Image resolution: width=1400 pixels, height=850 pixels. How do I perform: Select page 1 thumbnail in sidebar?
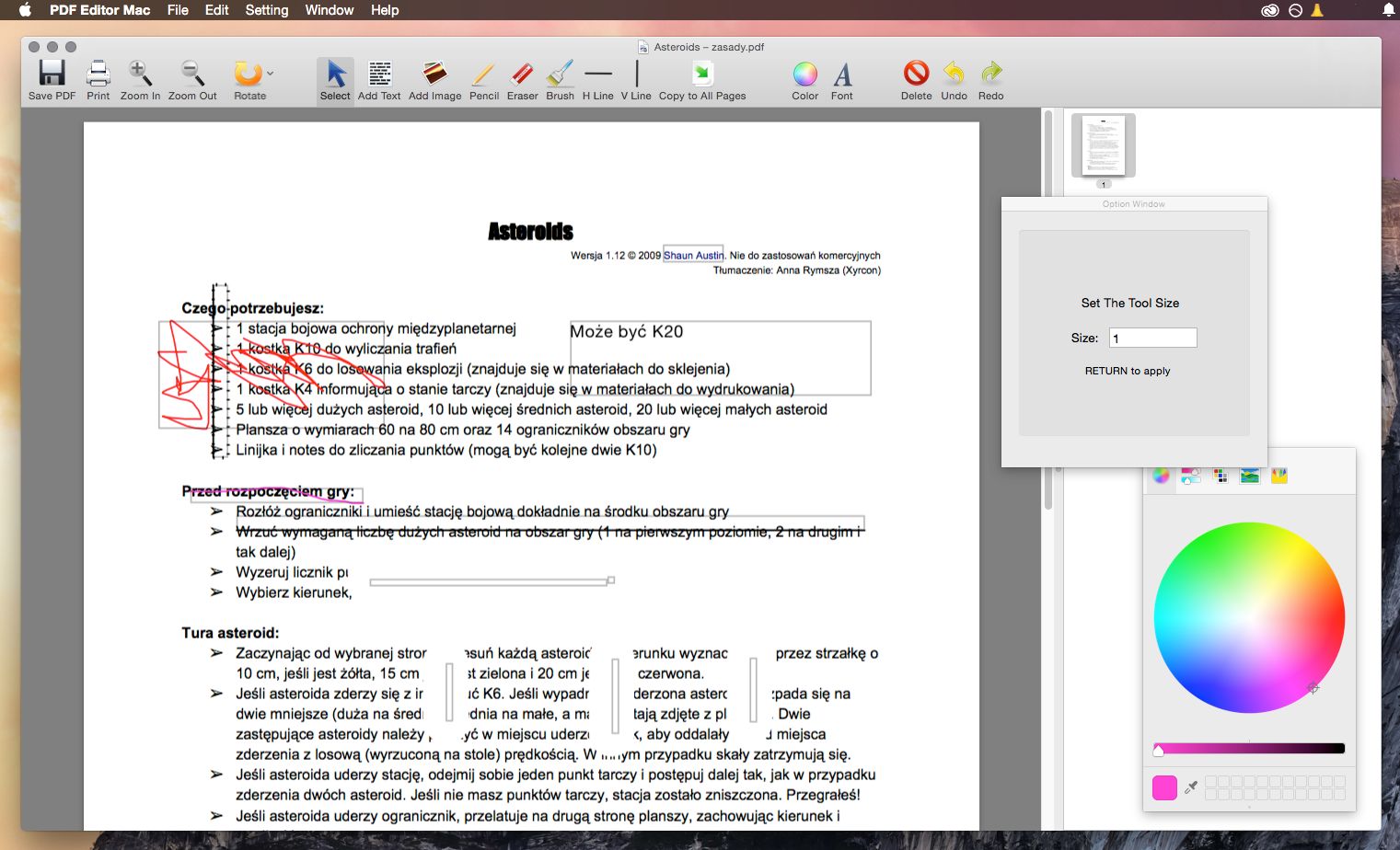point(1104,144)
